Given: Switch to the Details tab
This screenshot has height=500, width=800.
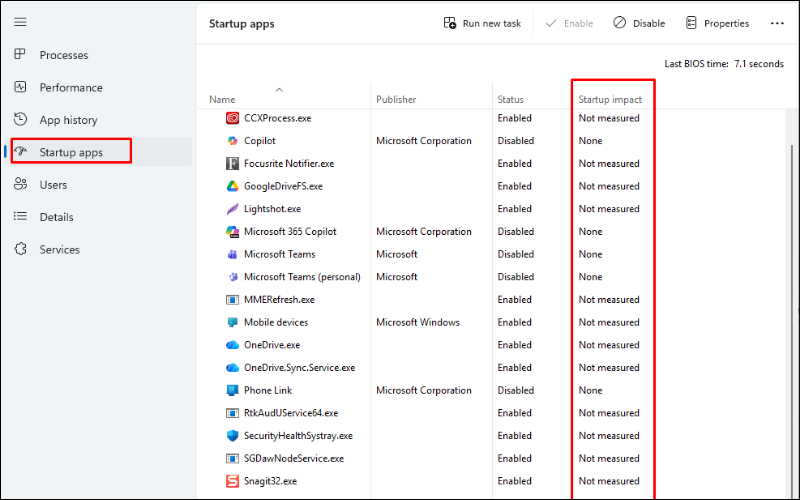Looking at the screenshot, I should click(58, 217).
